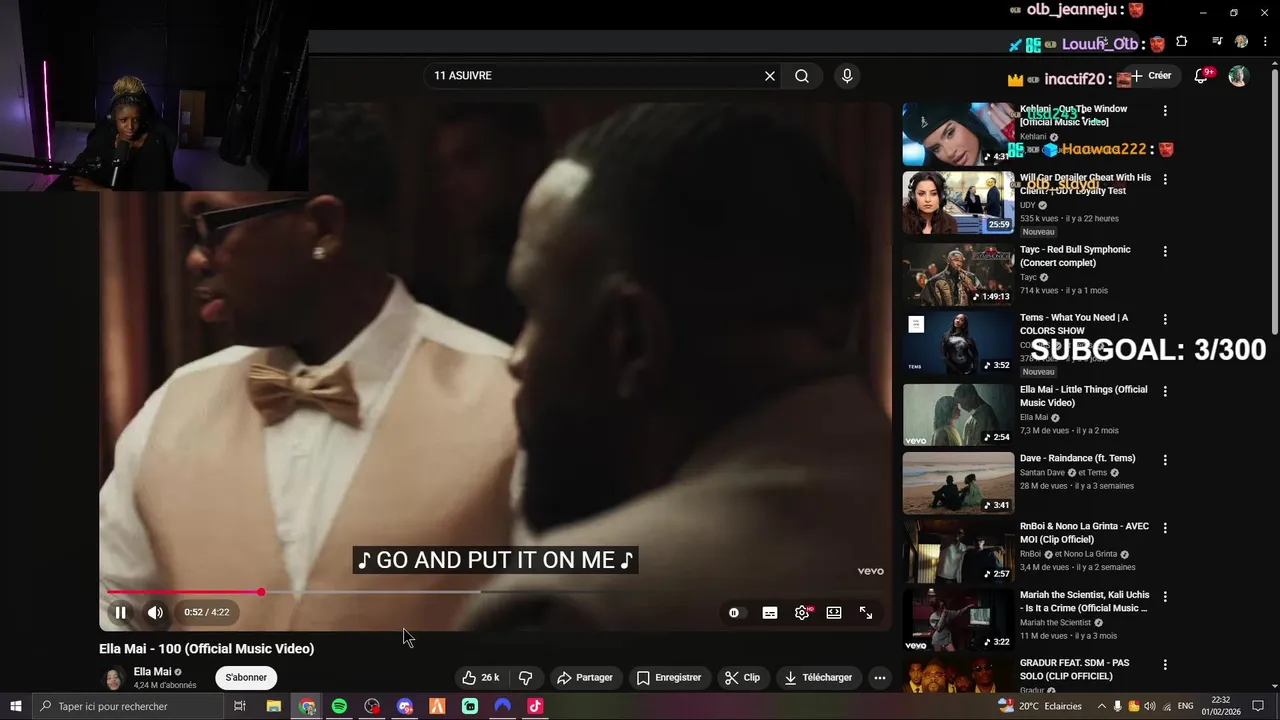Click the page scrollbar on the right
1280x720 pixels.
[1274, 200]
